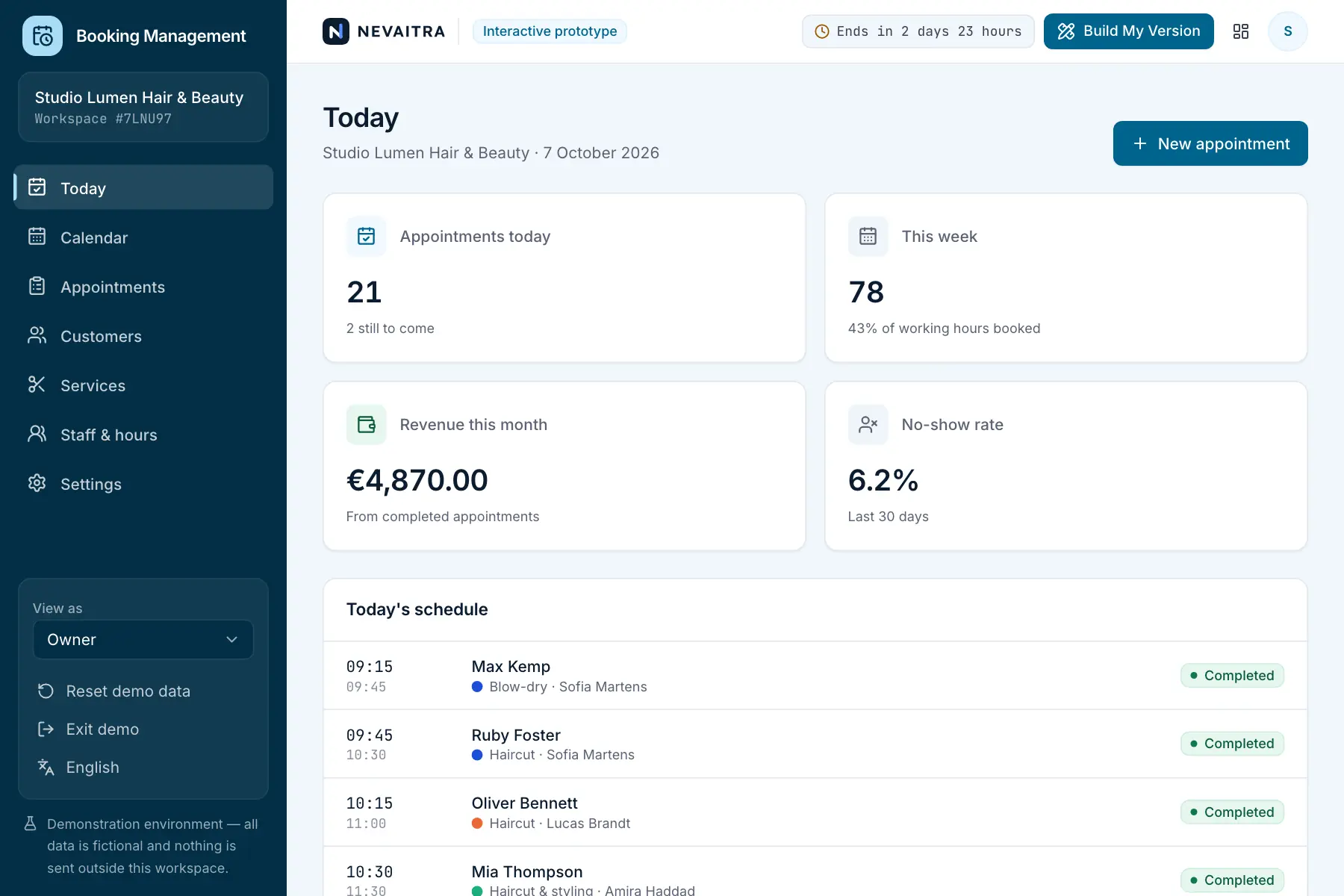Open the Appointments page
1344x896 pixels.
point(143,287)
